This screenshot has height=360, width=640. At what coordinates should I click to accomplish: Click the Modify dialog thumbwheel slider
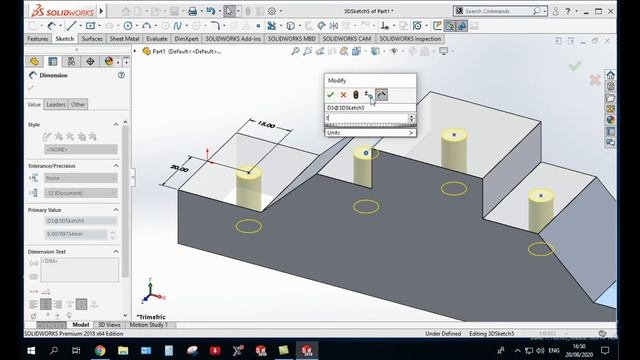(370, 125)
